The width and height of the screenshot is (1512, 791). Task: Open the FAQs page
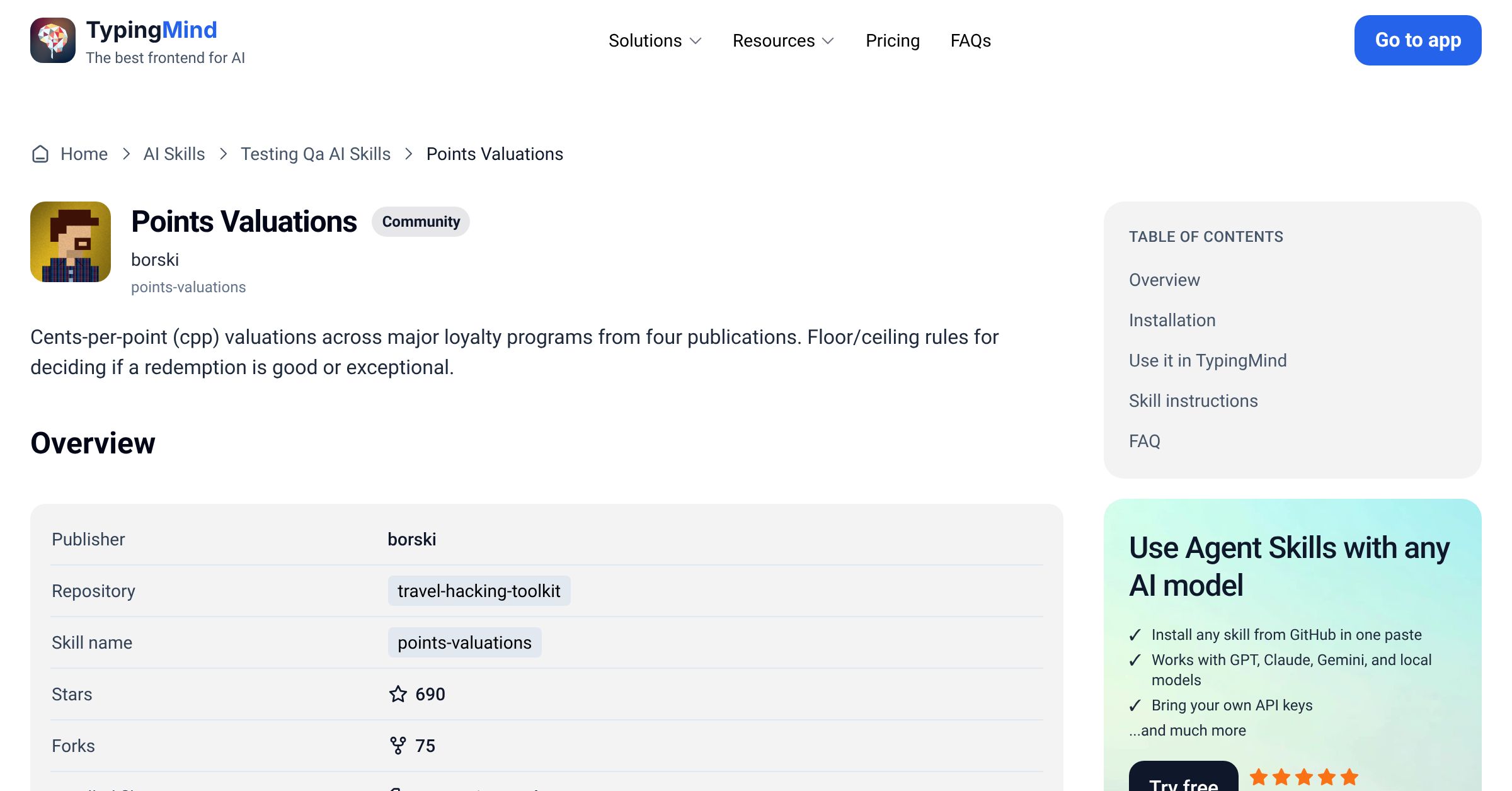[971, 41]
